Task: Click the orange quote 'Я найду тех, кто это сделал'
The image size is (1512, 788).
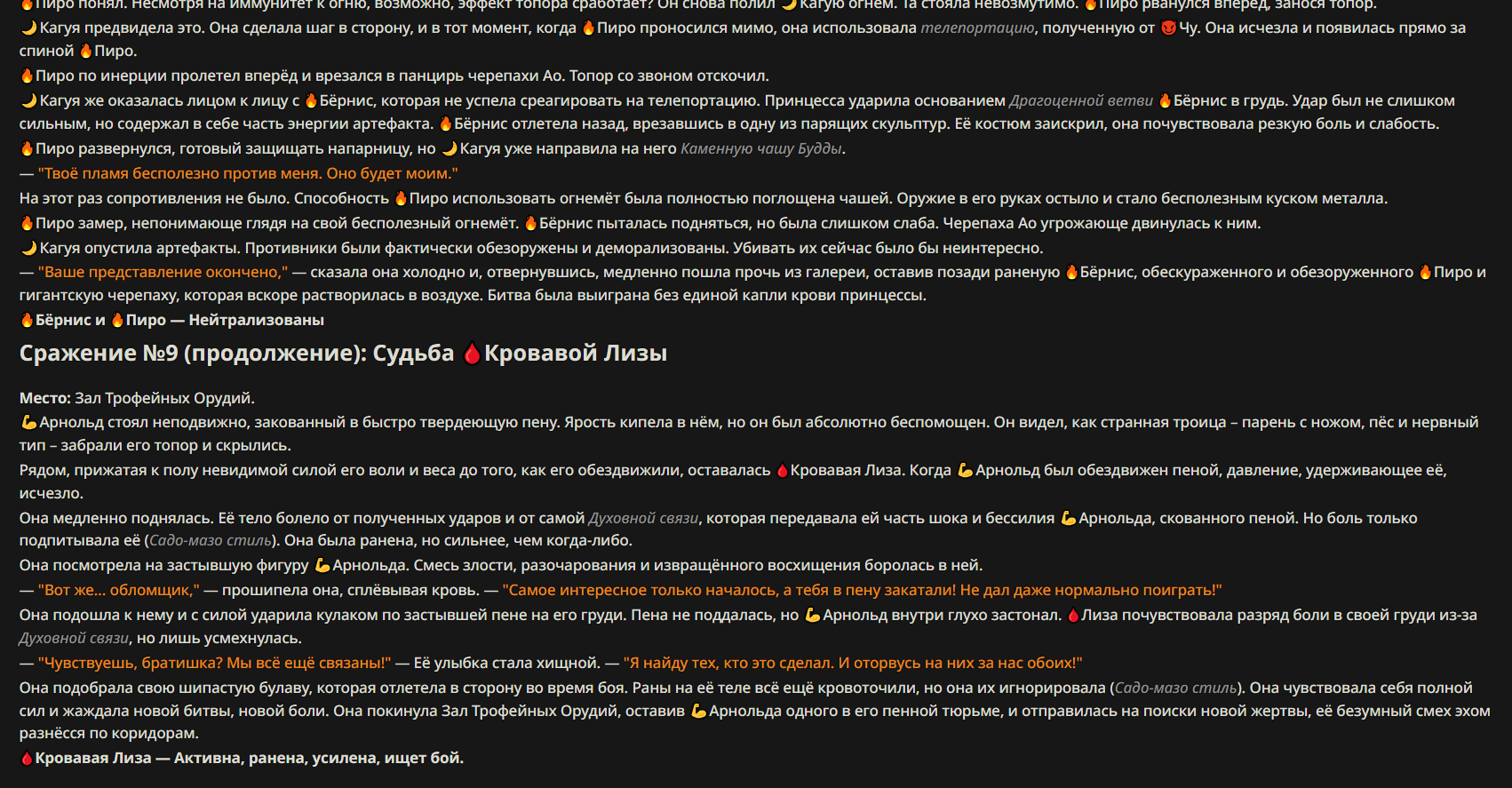Action: pos(853,663)
